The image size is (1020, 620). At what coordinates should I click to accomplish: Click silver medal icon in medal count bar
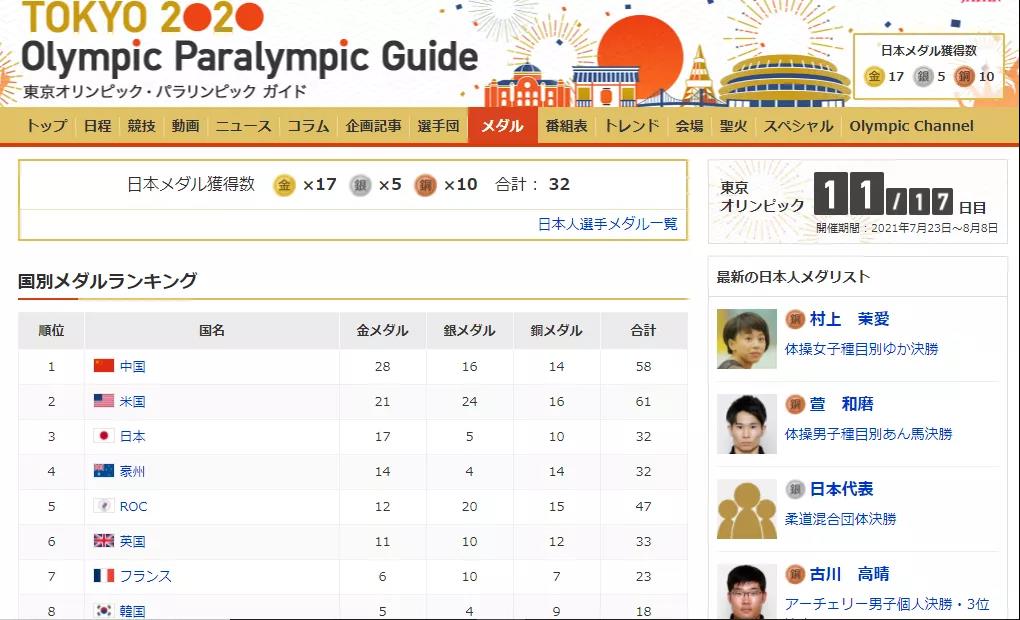pos(360,185)
